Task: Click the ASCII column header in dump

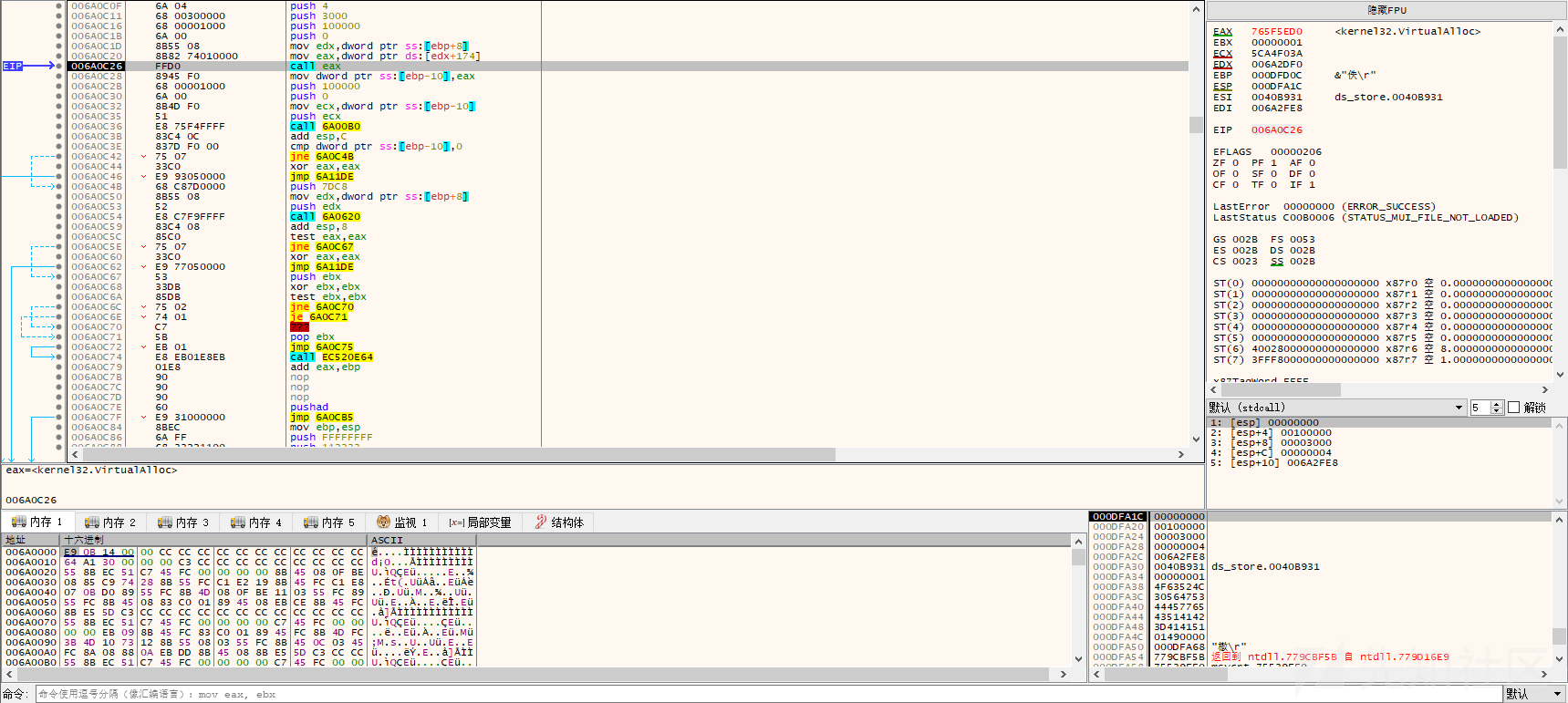Action: tap(422, 540)
